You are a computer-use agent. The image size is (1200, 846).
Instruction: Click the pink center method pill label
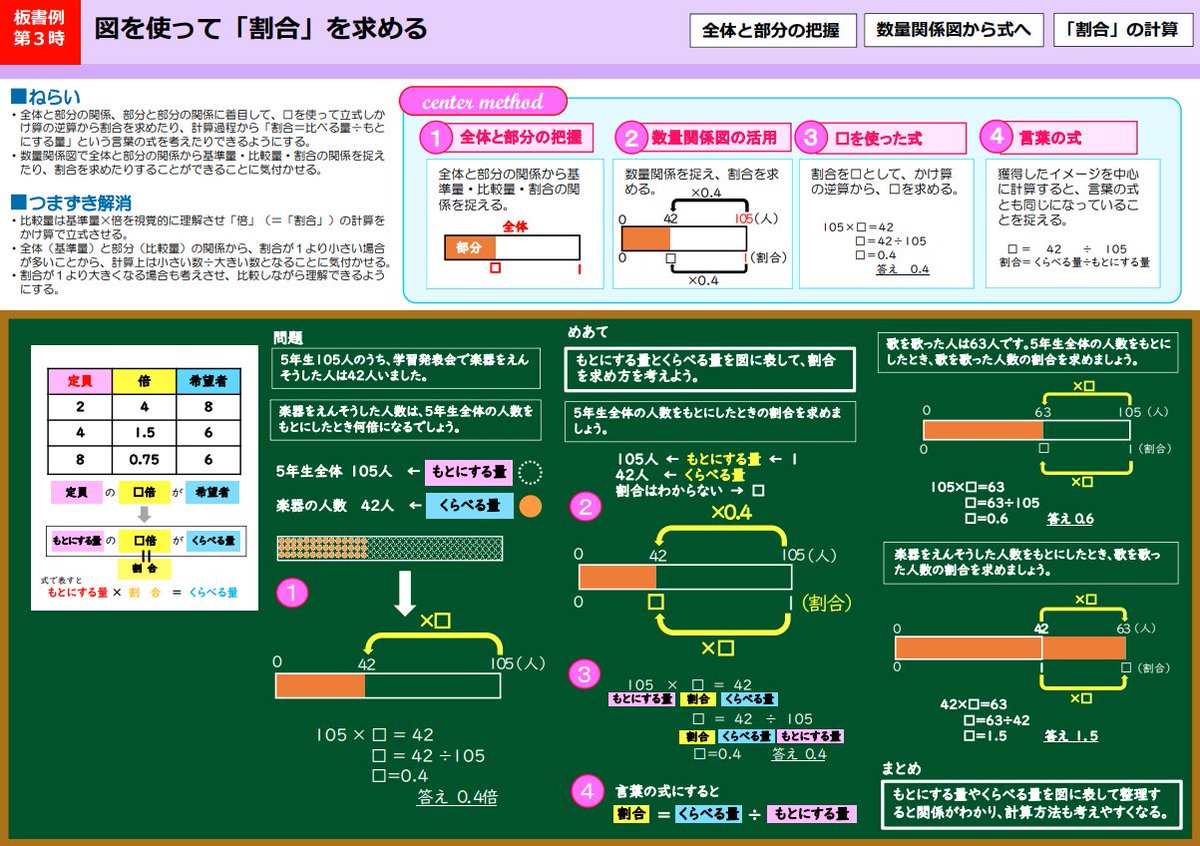[x=483, y=102]
